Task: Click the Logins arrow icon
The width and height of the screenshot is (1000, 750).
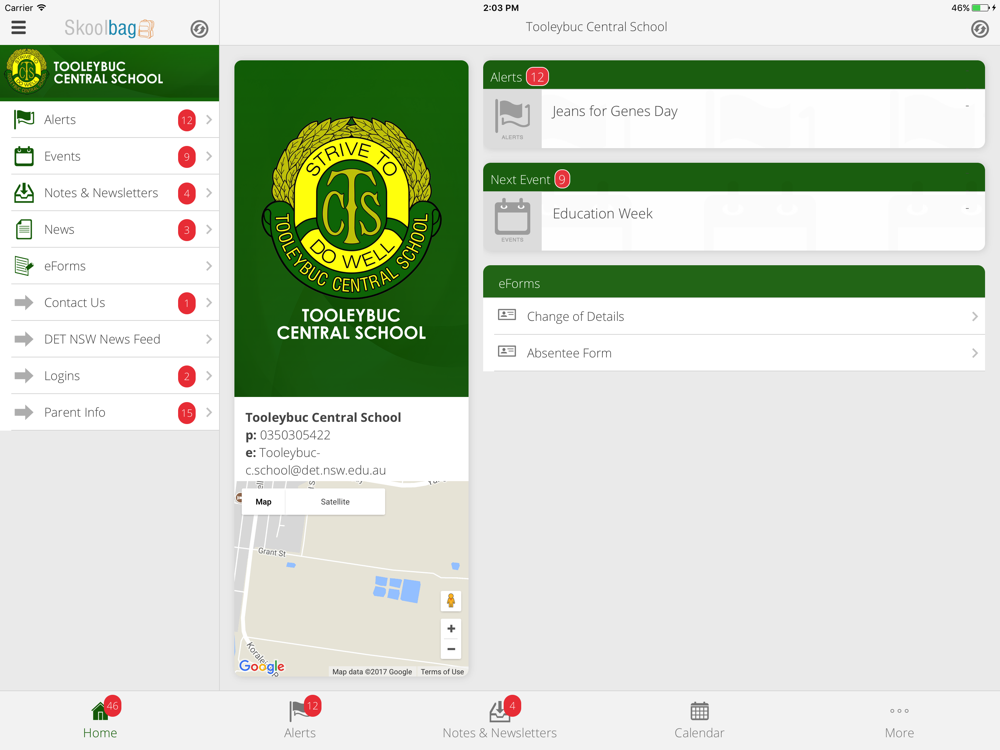Action: (24, 376)
